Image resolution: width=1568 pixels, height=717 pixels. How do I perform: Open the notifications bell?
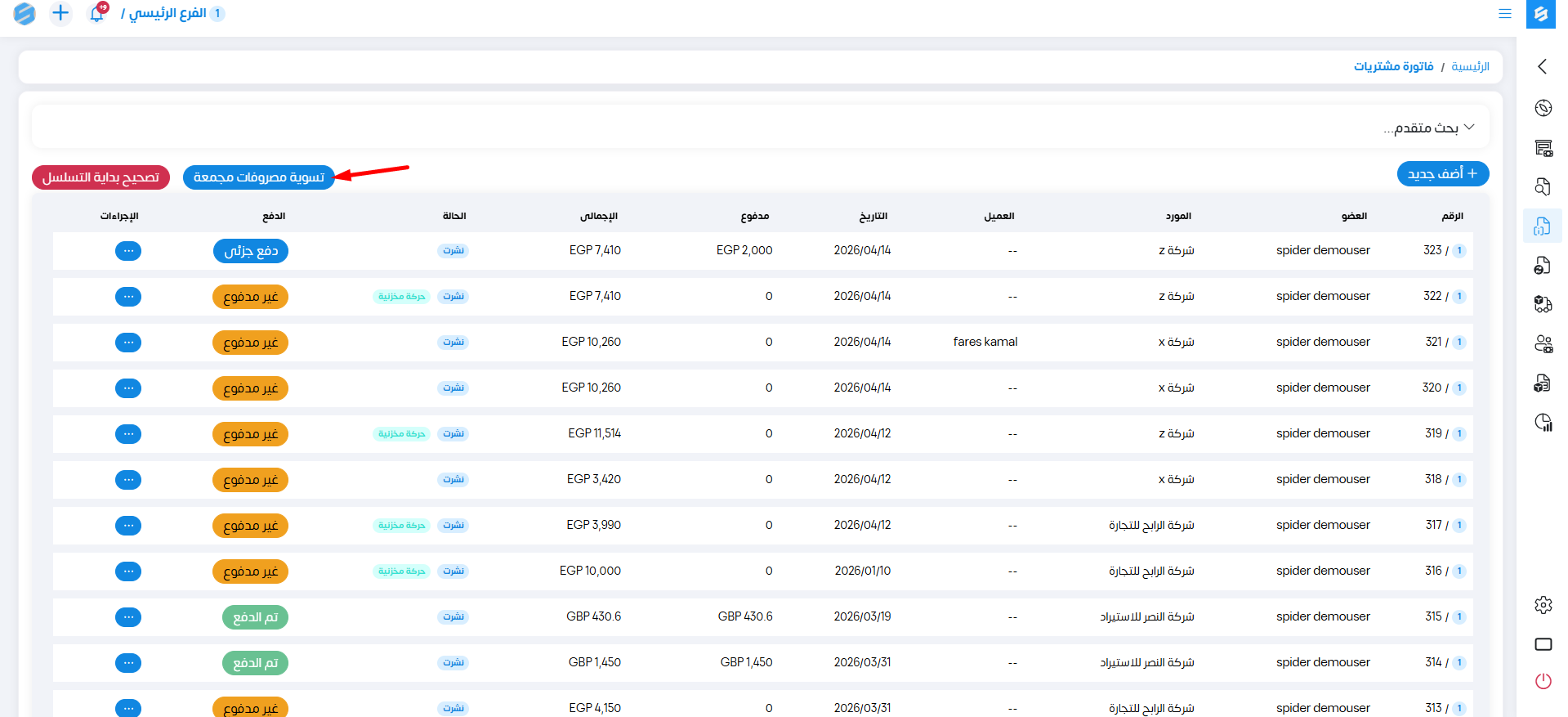point(97,13)
